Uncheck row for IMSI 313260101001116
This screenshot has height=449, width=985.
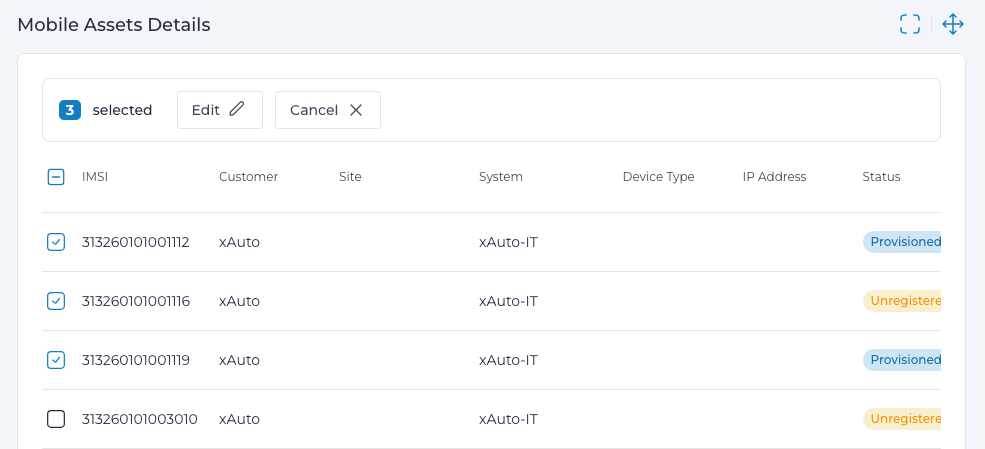tap(56, 301)
